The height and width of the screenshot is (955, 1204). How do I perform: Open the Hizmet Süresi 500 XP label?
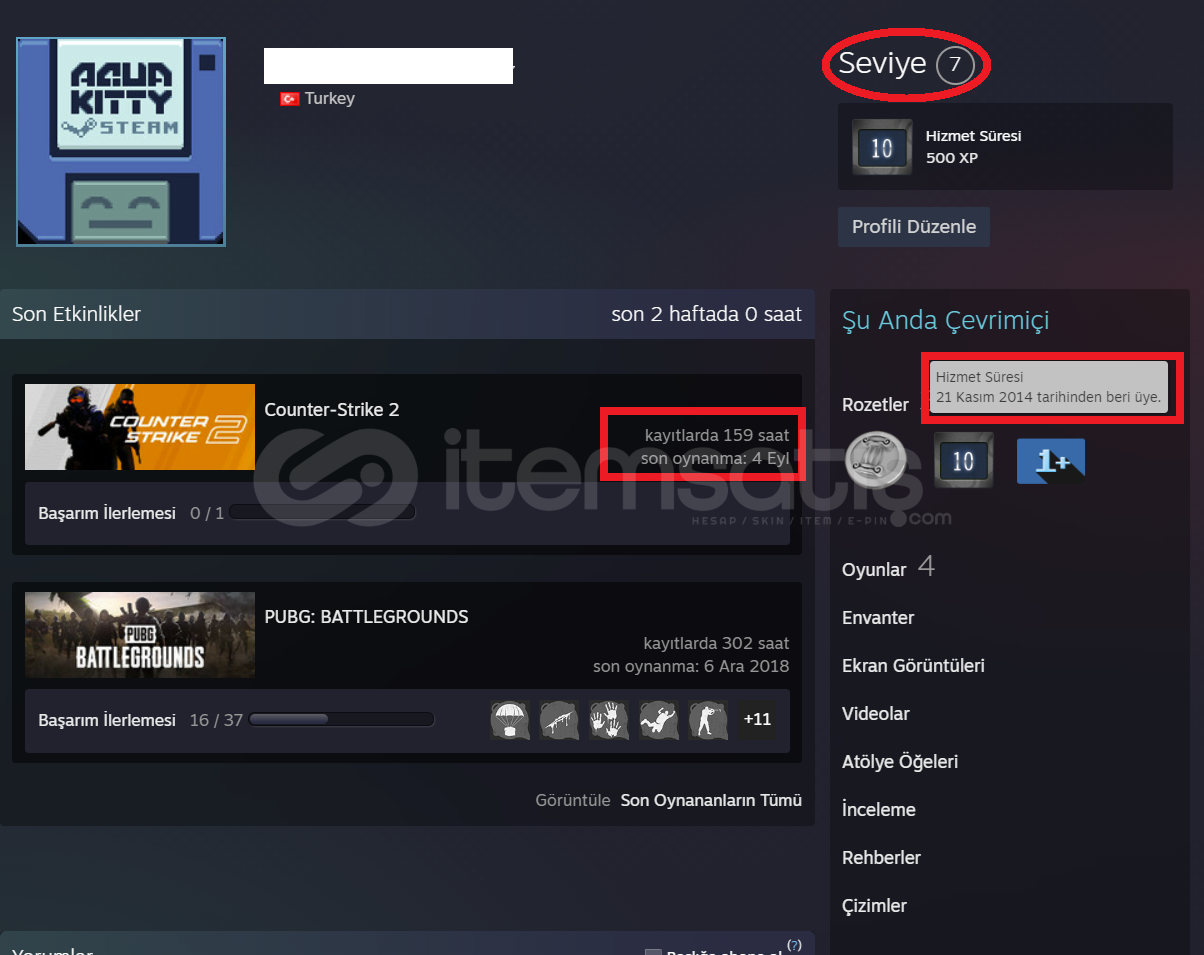973,146
